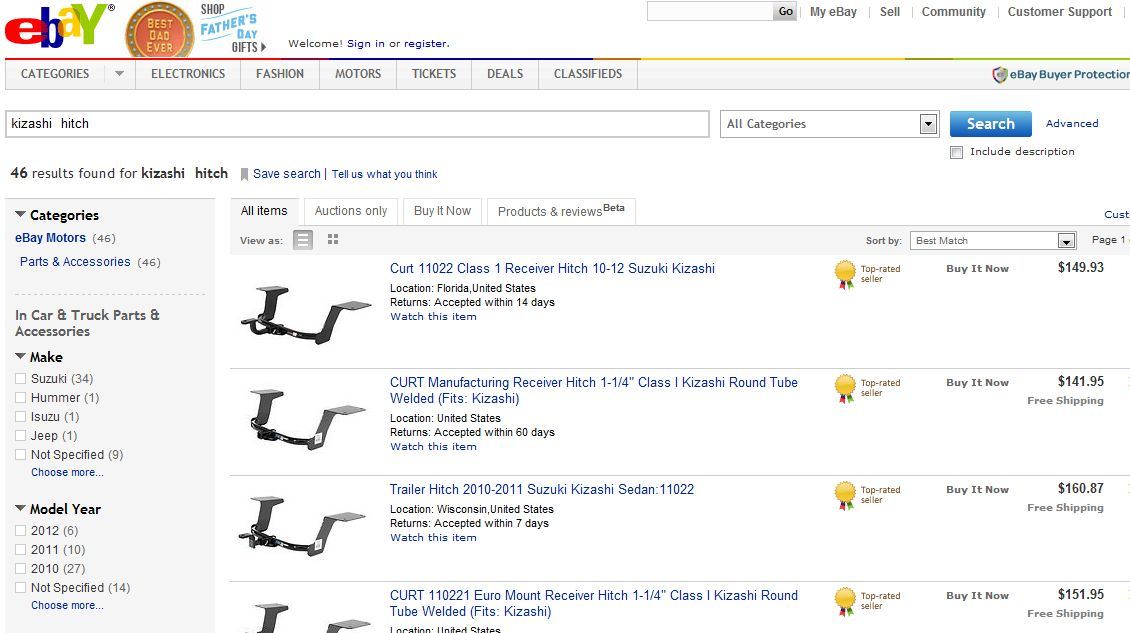The image size is (1130, 633).
Task: Collapse the Make filter section
Action: point(20,356)
